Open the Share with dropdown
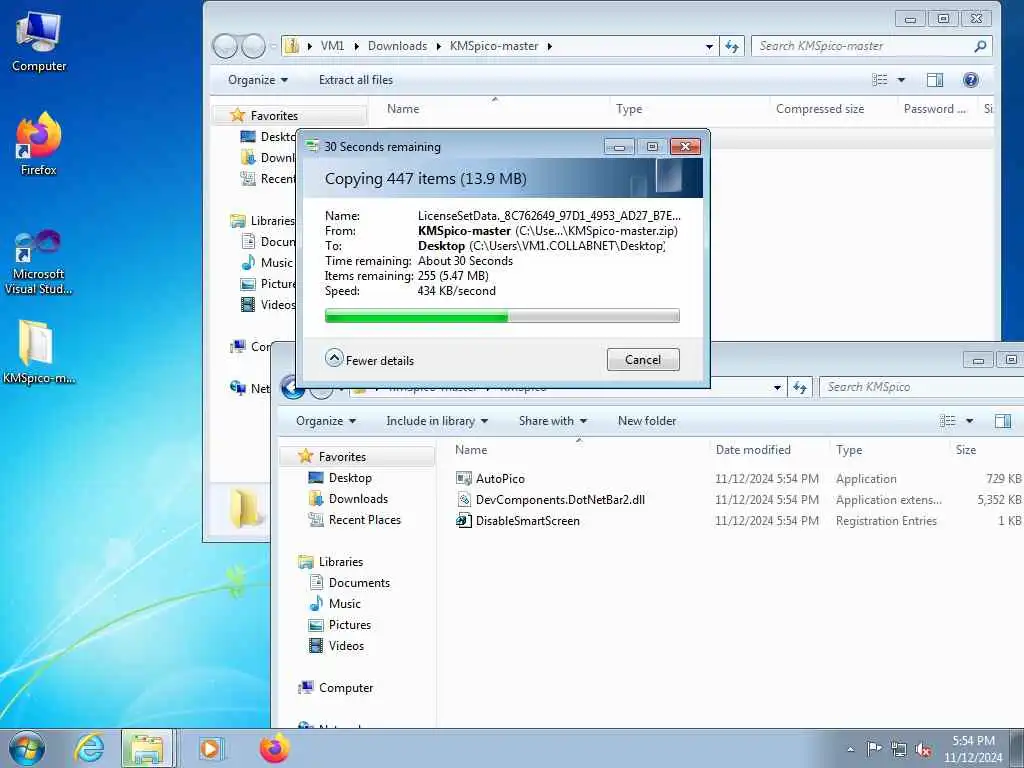This screenshot has width=1024, height=768. tap(552, 421)
